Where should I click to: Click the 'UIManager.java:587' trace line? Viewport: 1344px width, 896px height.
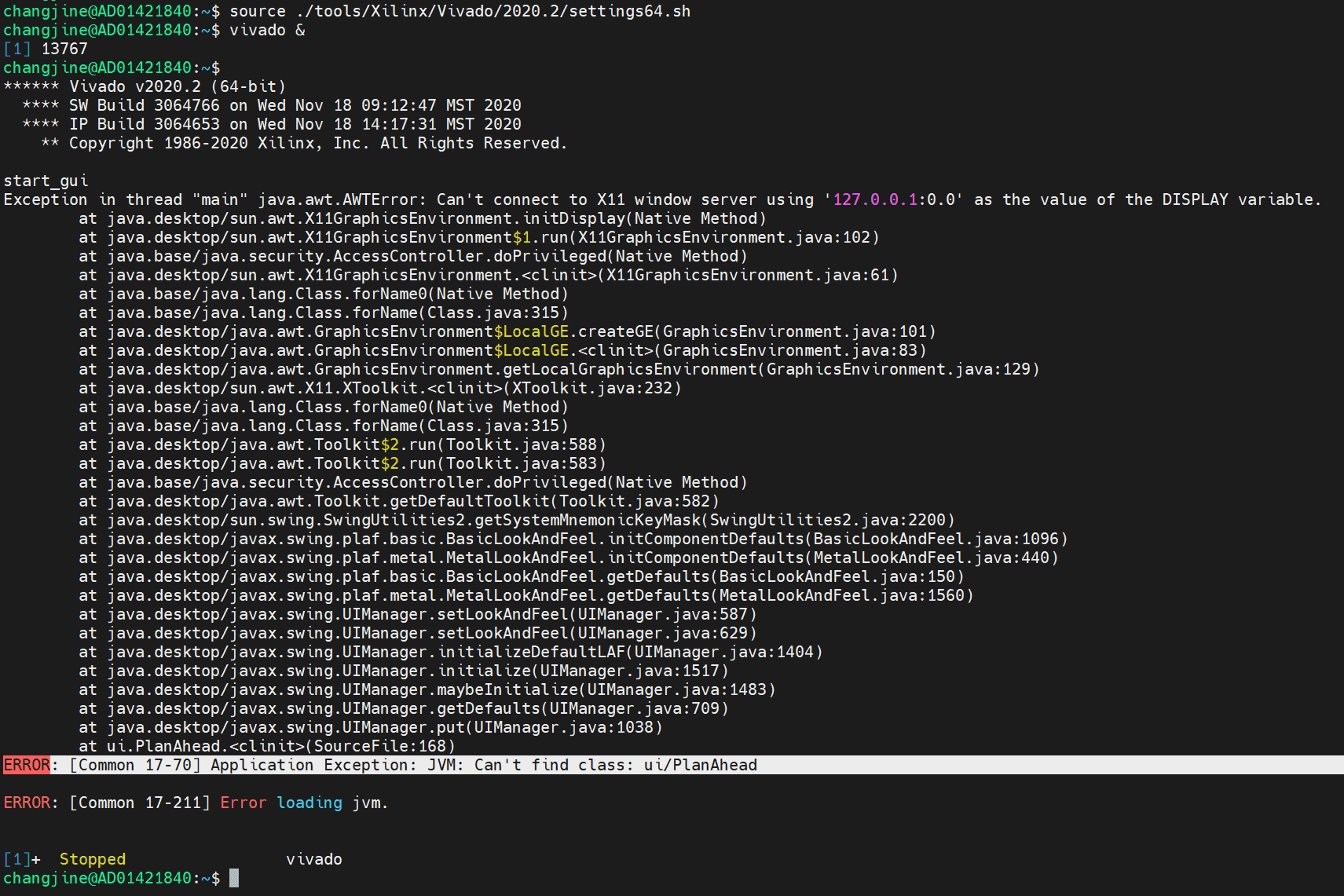click(418, 614)
